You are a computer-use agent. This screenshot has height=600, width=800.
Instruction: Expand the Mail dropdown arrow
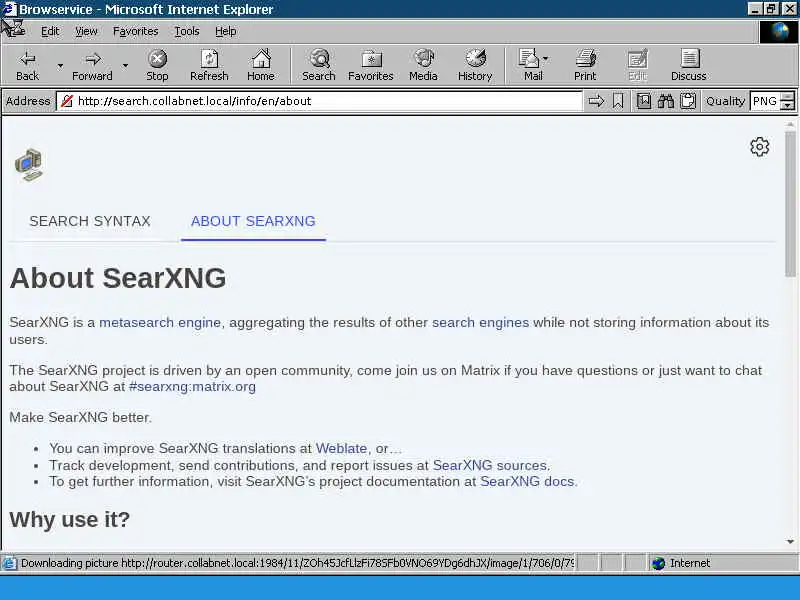coord(546,59)
